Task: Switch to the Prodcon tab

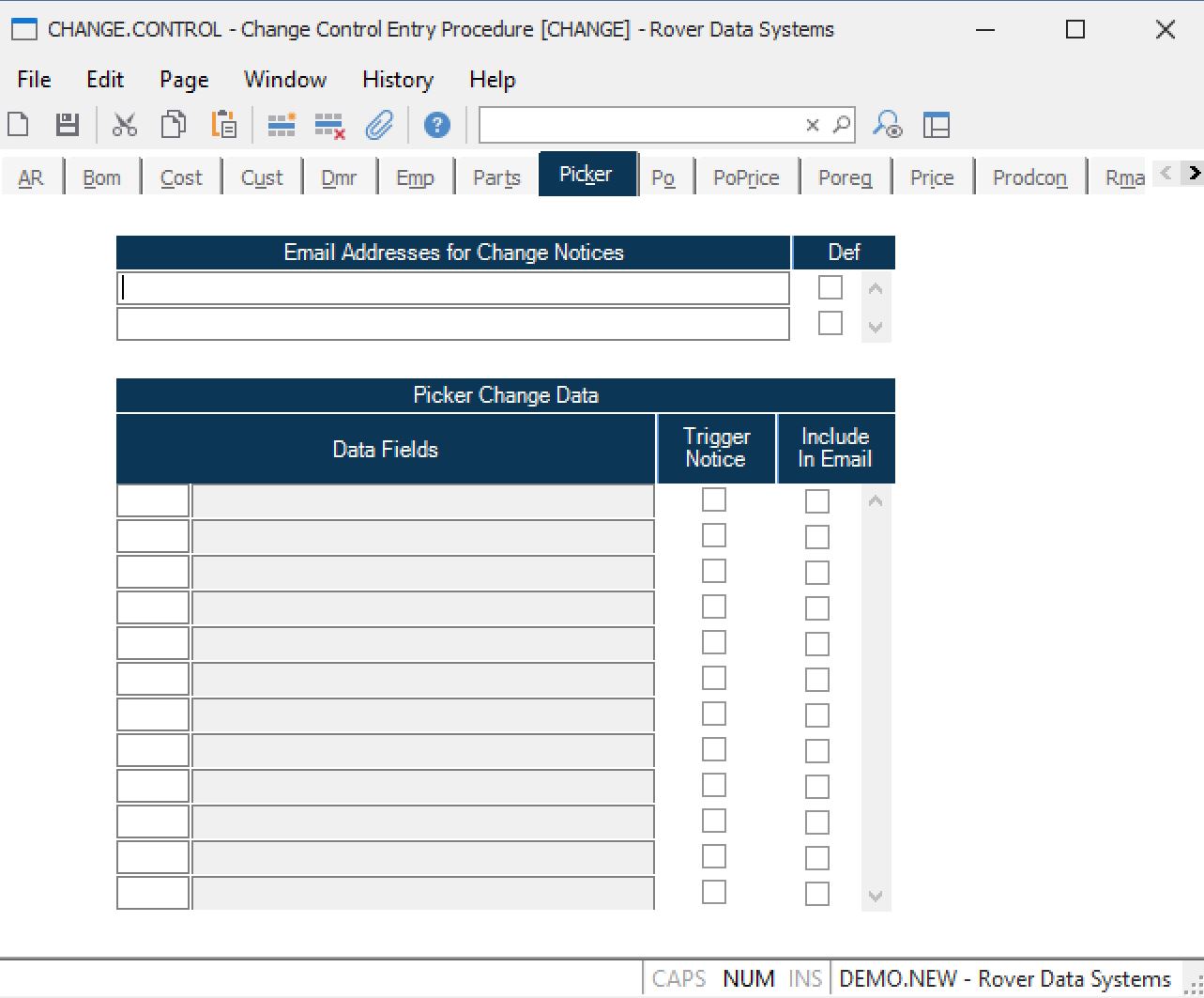Action: 1029,177
